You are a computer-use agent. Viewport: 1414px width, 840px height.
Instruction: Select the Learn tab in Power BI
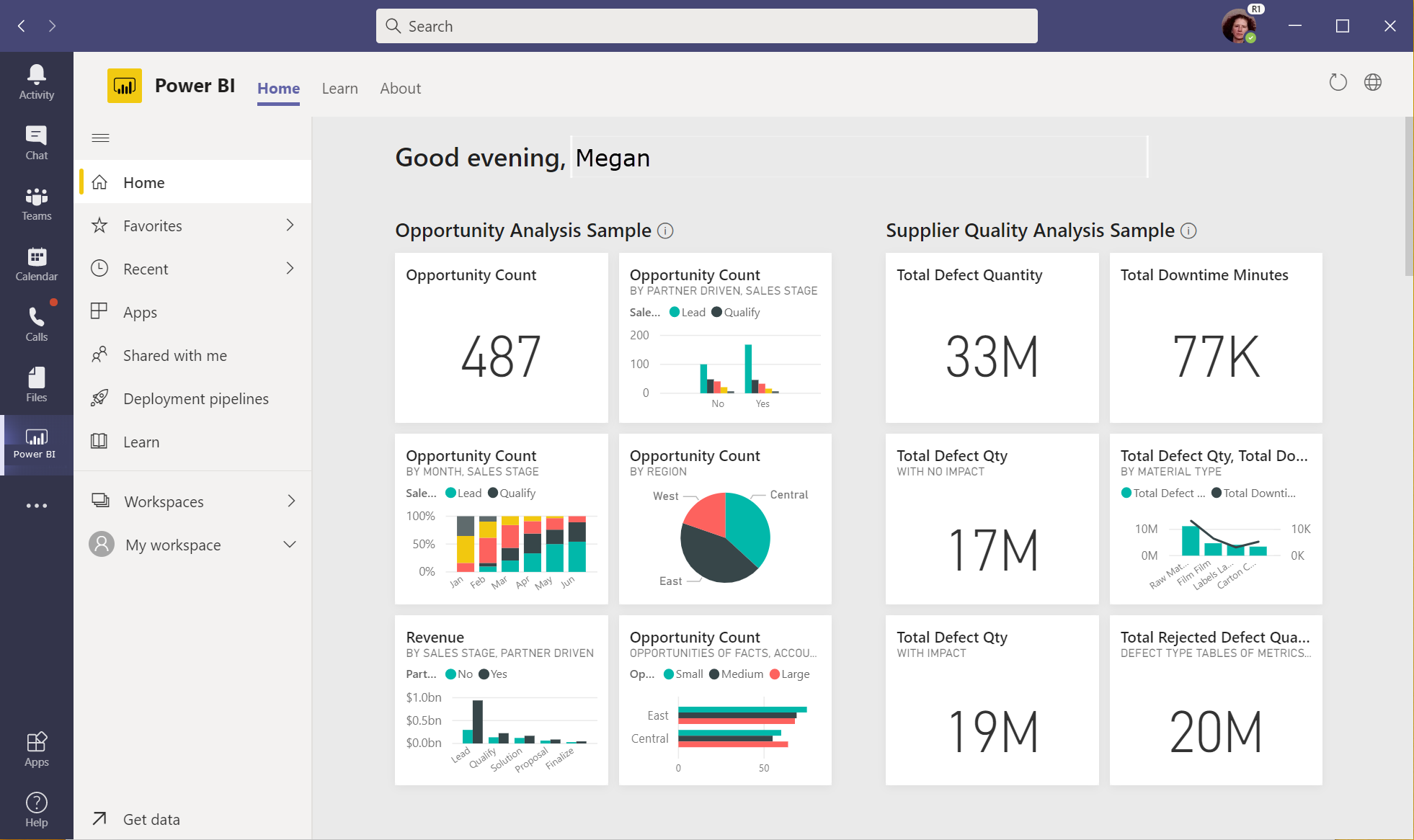click(x=339, y=87)
